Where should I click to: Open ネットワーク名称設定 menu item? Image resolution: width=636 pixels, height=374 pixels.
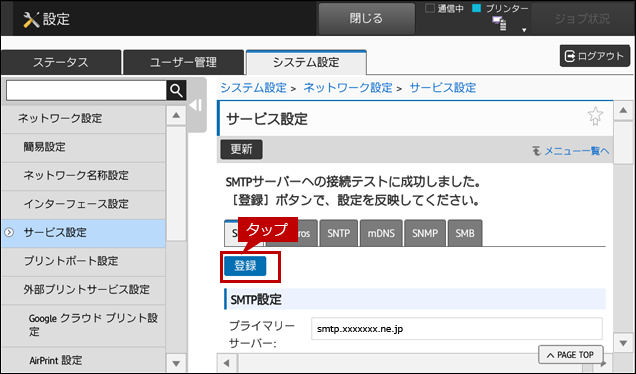pyautogui.click(x=84, y=176)
